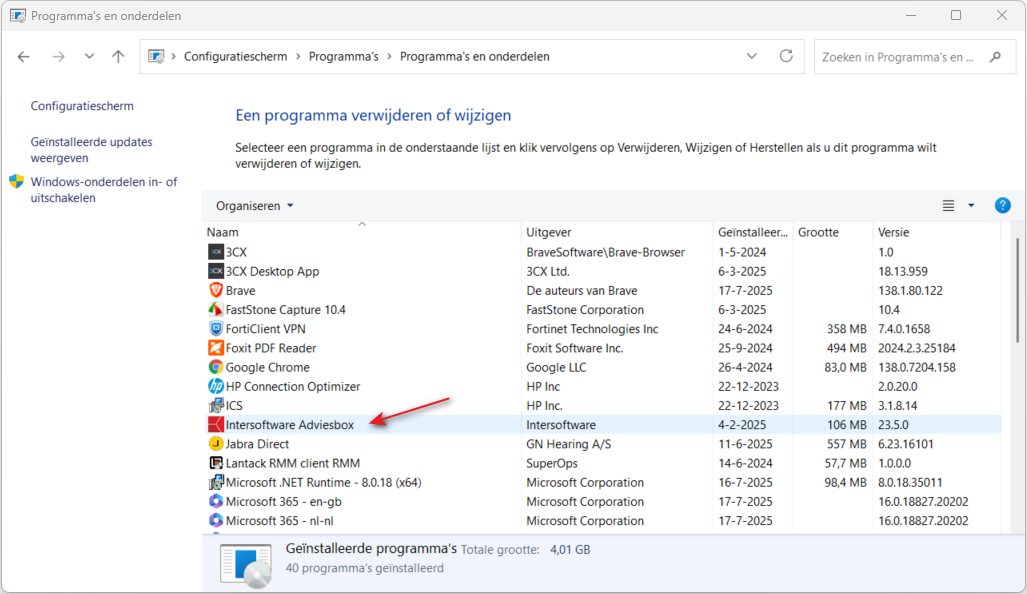Select the Google Chrome row name
The width and height of the screenshot is (1027, 594).
click(x=267, y=367)
